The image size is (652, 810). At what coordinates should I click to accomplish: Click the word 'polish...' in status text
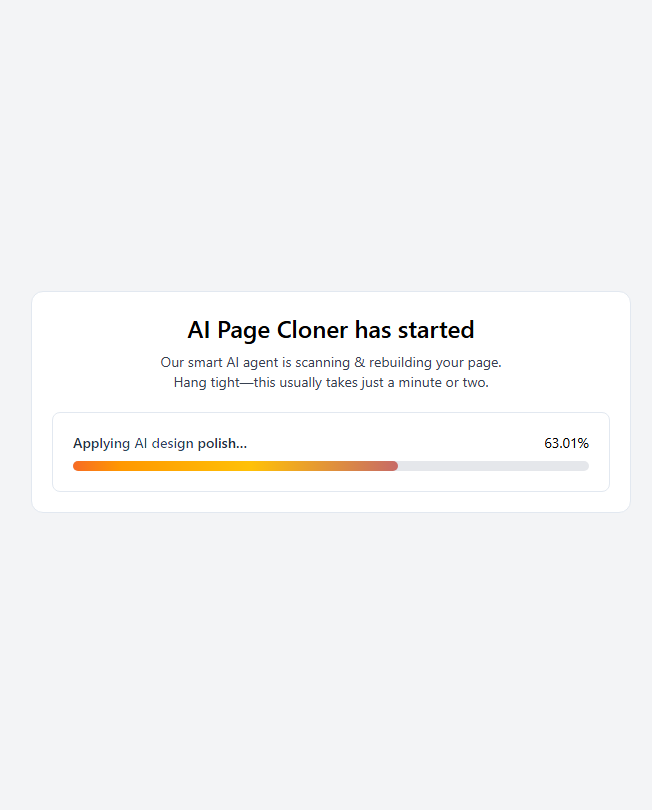coord(223,444)
